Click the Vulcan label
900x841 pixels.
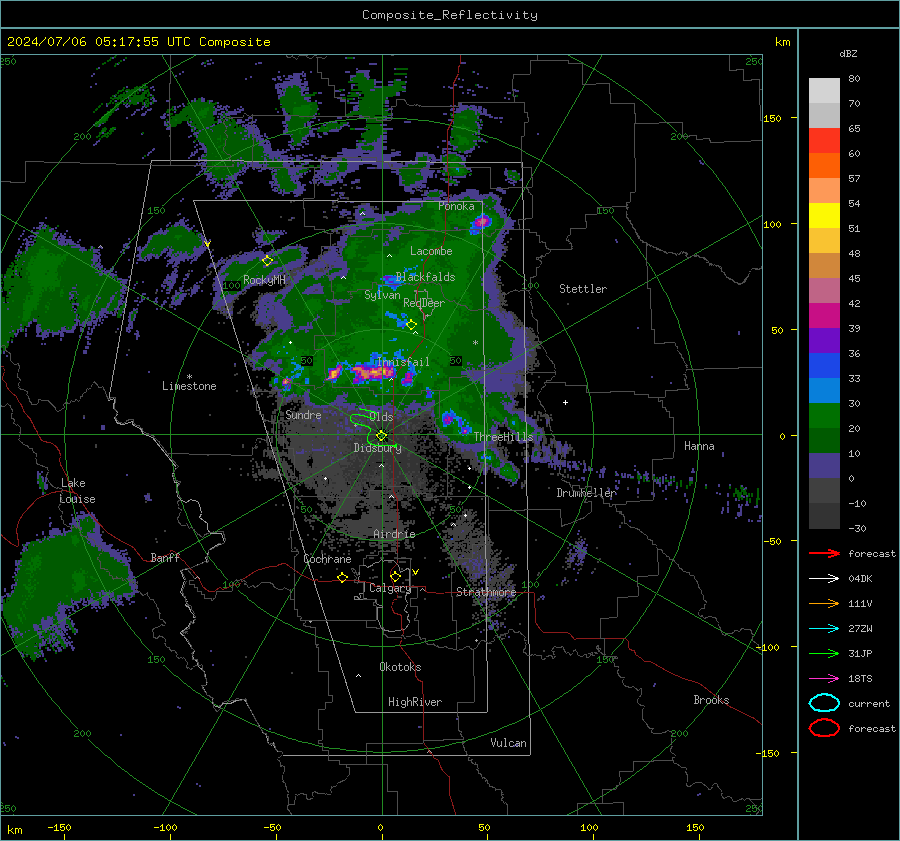508,743
